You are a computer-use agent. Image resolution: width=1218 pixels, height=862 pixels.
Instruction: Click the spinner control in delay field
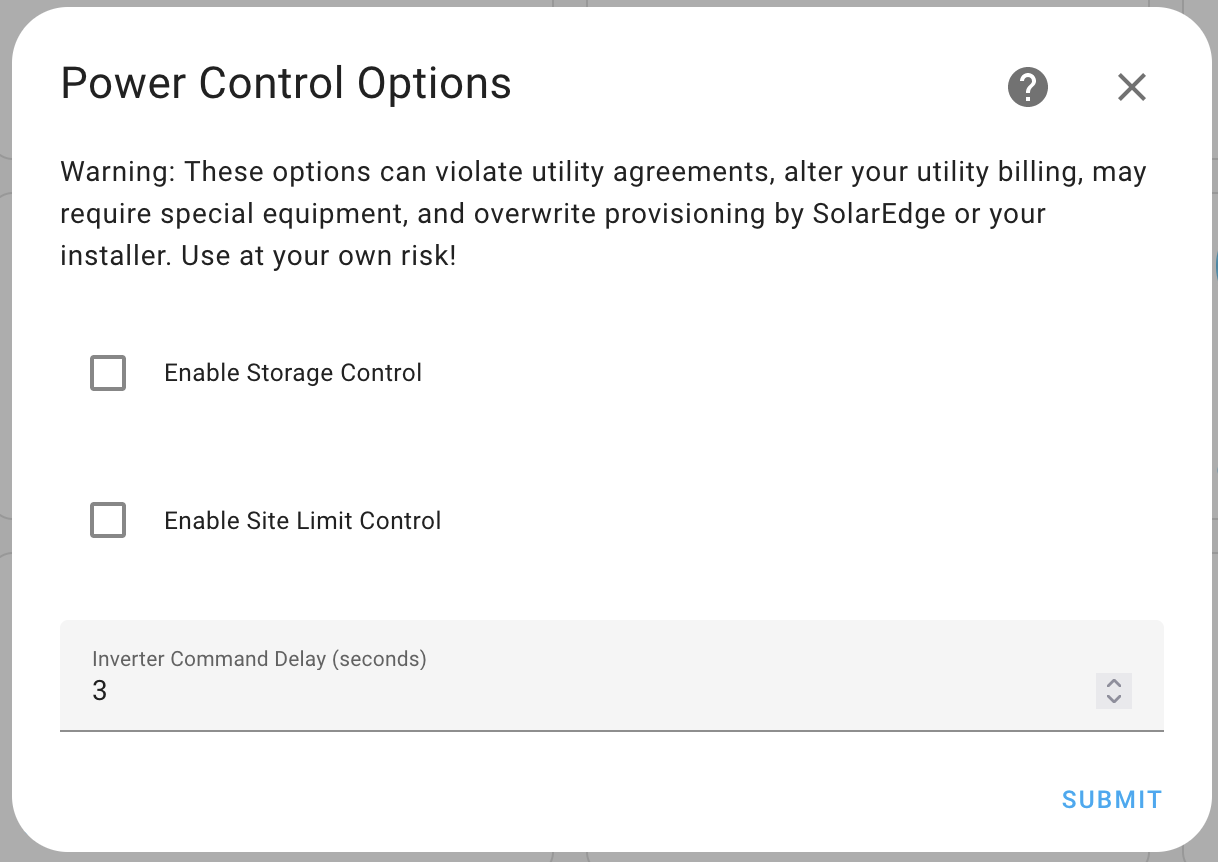(1114, 691)
